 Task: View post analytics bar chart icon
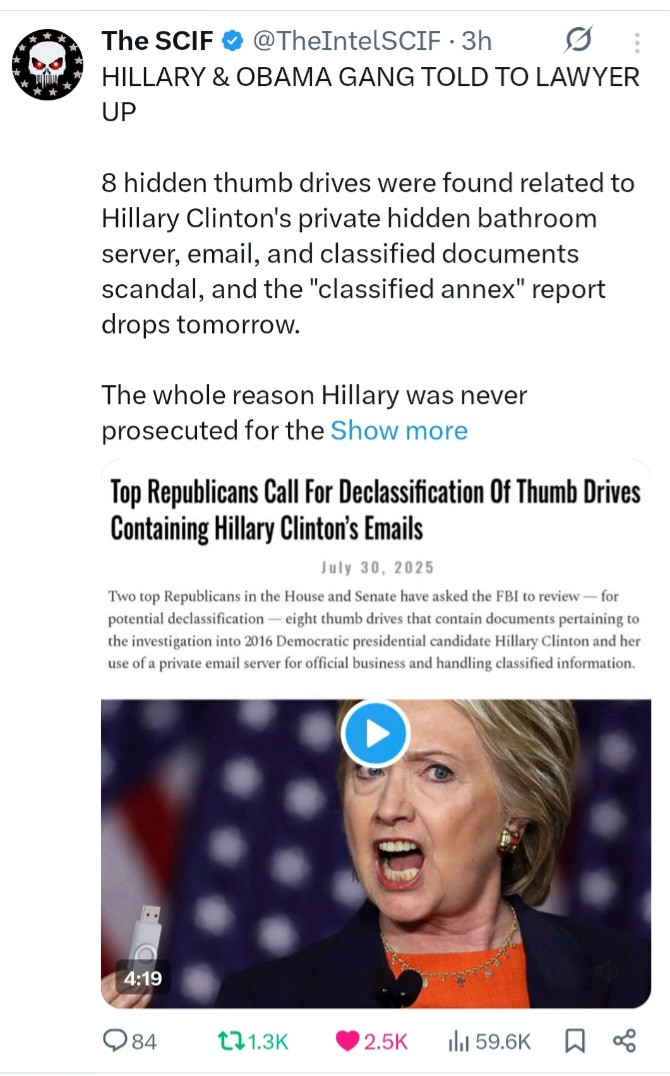click(459, 1041)
